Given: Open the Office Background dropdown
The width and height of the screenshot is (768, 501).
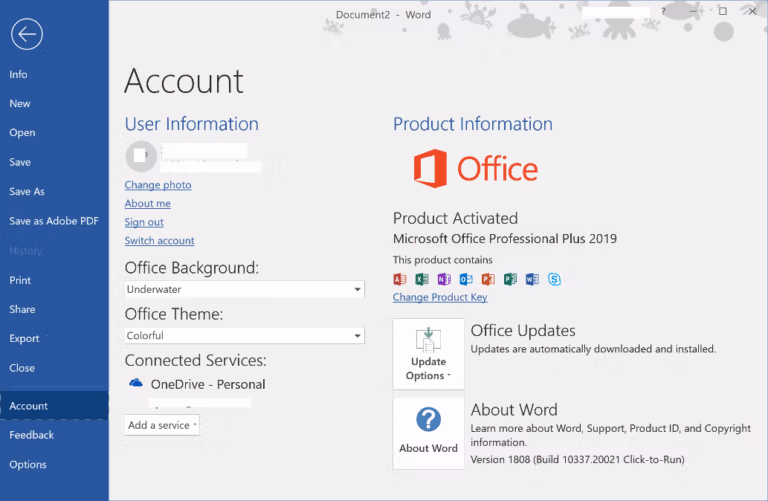Looking at the screenshot, I should [x=244, y=289].
